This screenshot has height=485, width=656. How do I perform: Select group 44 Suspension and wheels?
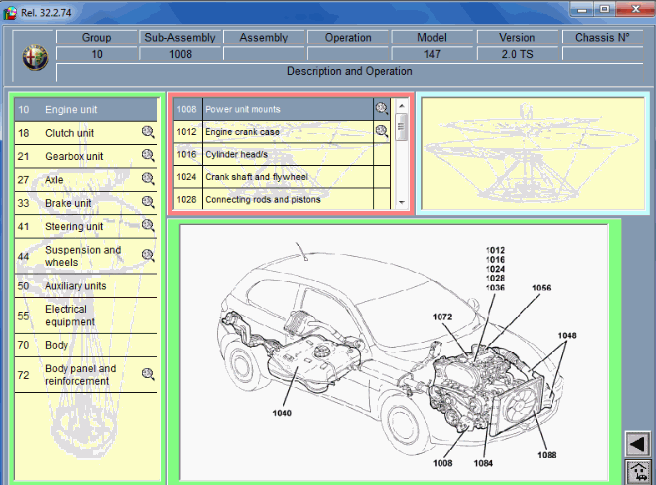point(86,256)
